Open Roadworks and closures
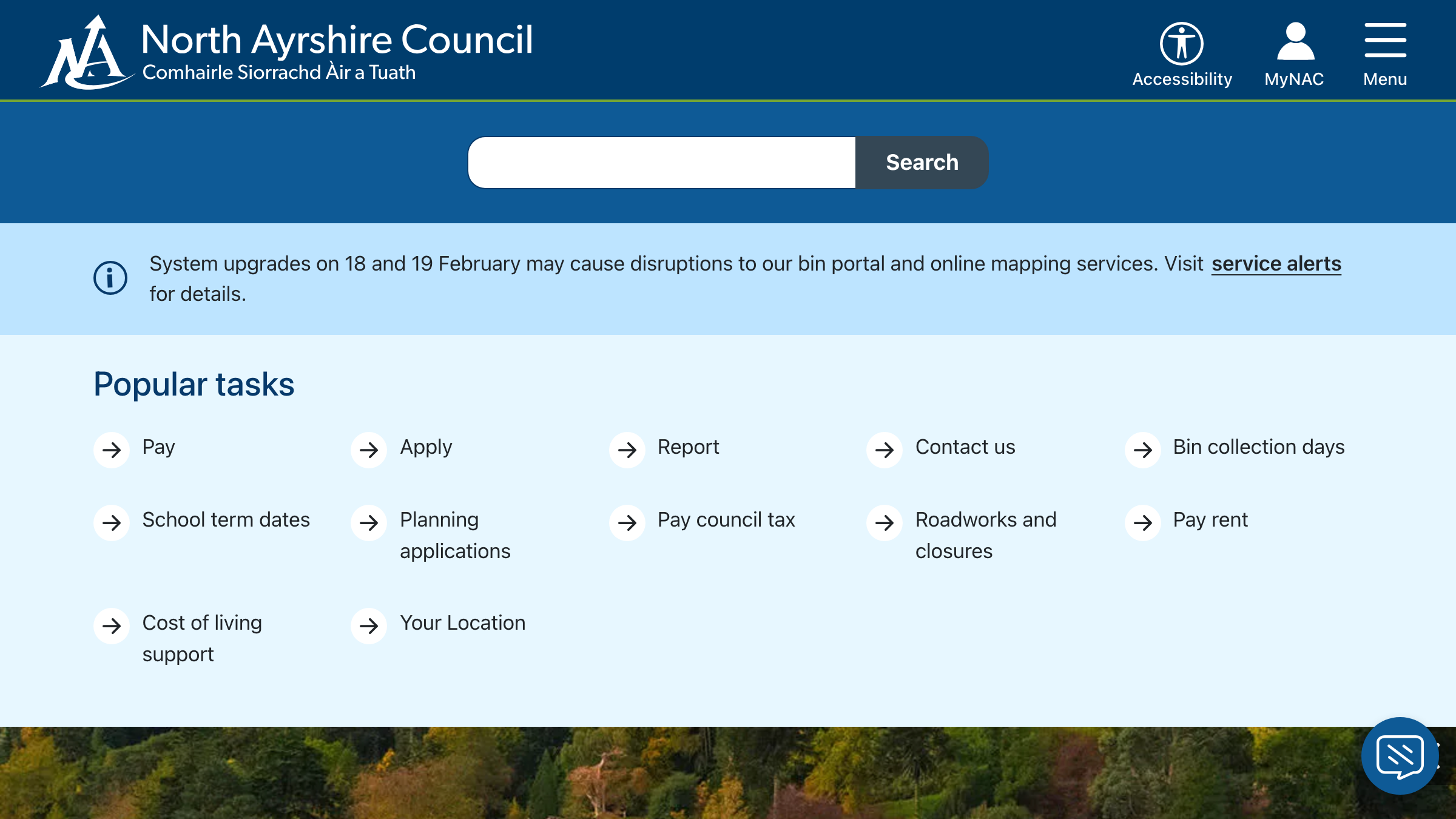 click(986, 535)
